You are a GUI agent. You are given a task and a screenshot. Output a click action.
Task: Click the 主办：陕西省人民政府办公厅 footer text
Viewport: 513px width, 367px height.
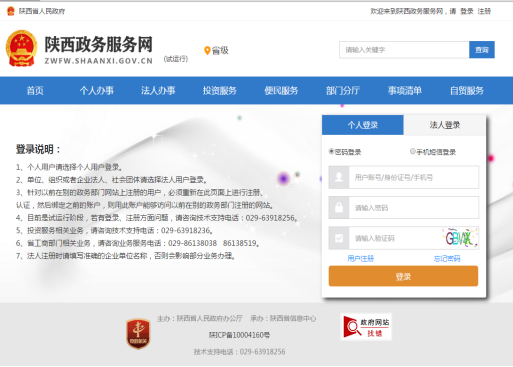click(x=200, y=318)
